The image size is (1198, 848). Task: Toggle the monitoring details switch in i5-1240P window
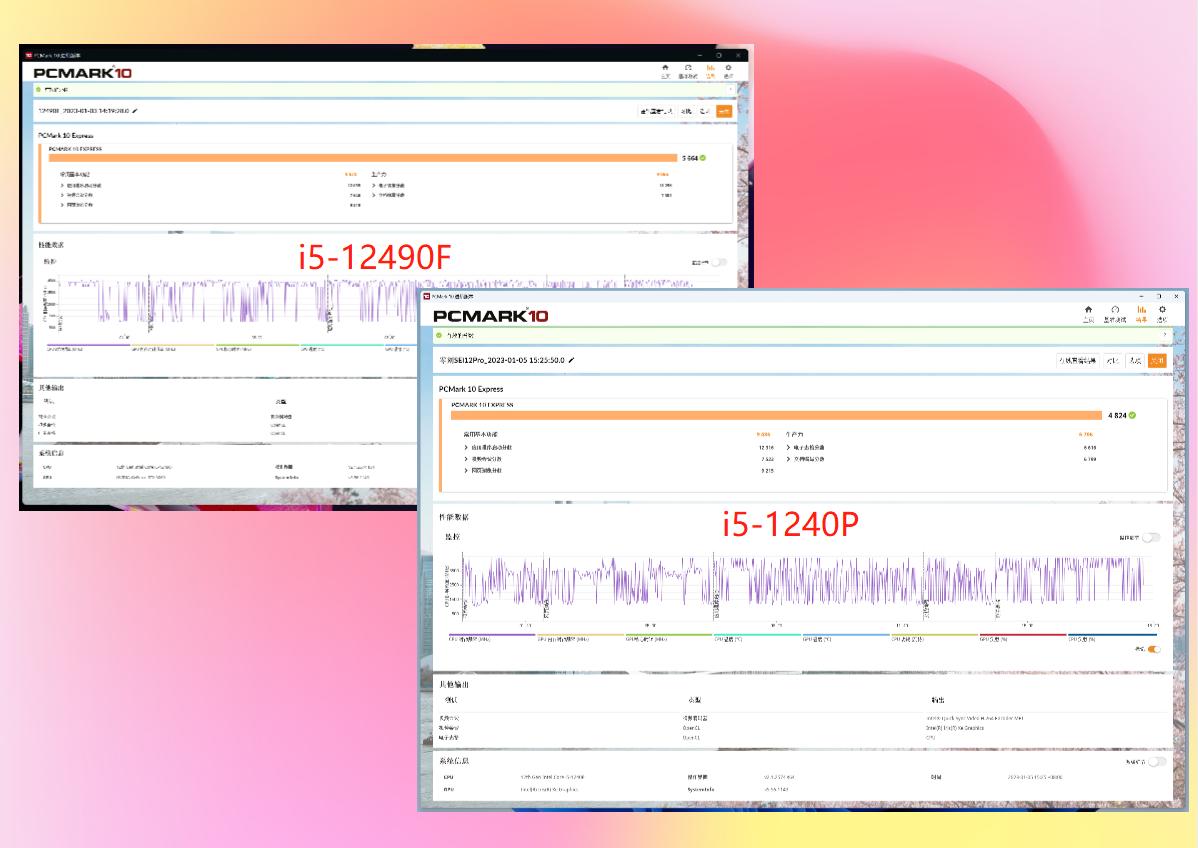pos(1151,538)
